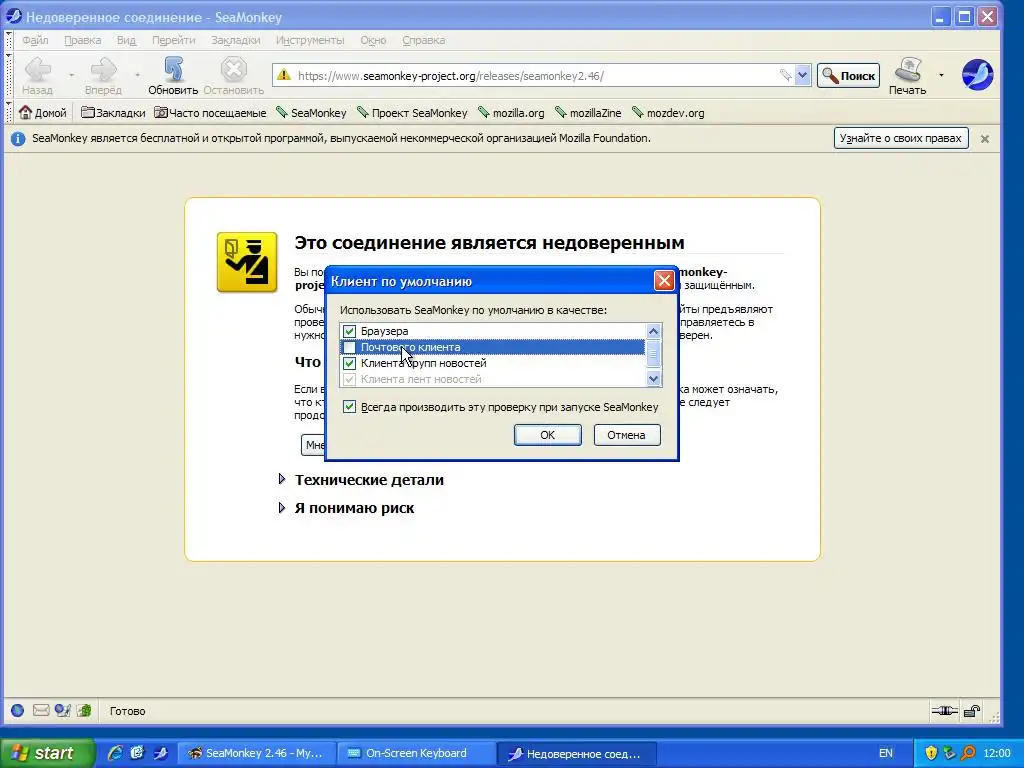The width and height of the screenshot is (1024, 768).
Task: Open the Часто посещаемые folder
Action: [x=210, y=113]
